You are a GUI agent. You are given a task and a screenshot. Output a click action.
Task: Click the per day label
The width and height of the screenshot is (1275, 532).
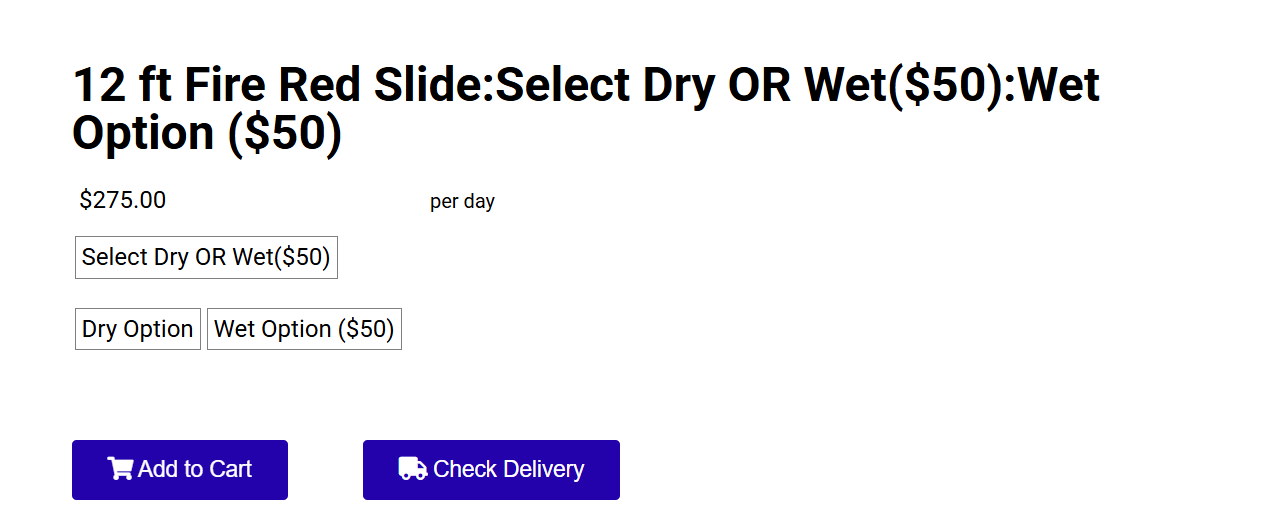[462, 201]
